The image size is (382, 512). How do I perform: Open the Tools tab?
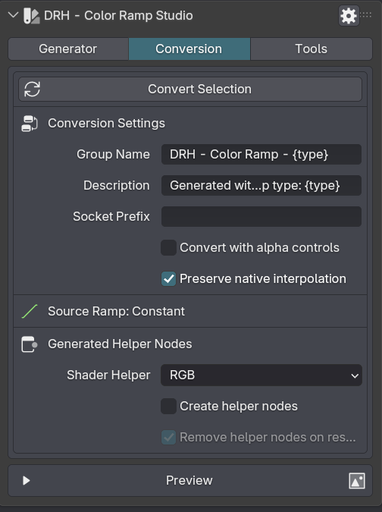click(311, 49)
